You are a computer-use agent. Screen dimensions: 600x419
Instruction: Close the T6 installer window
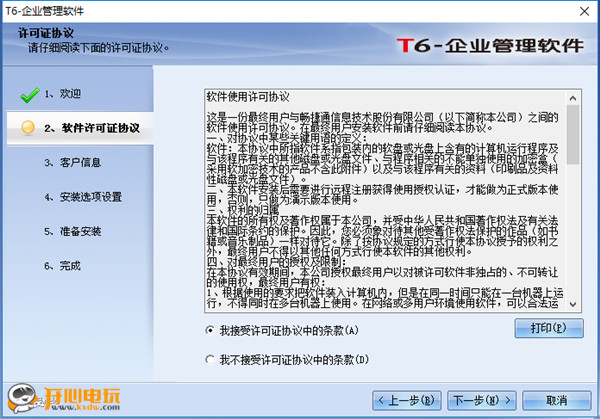(584, 11)
